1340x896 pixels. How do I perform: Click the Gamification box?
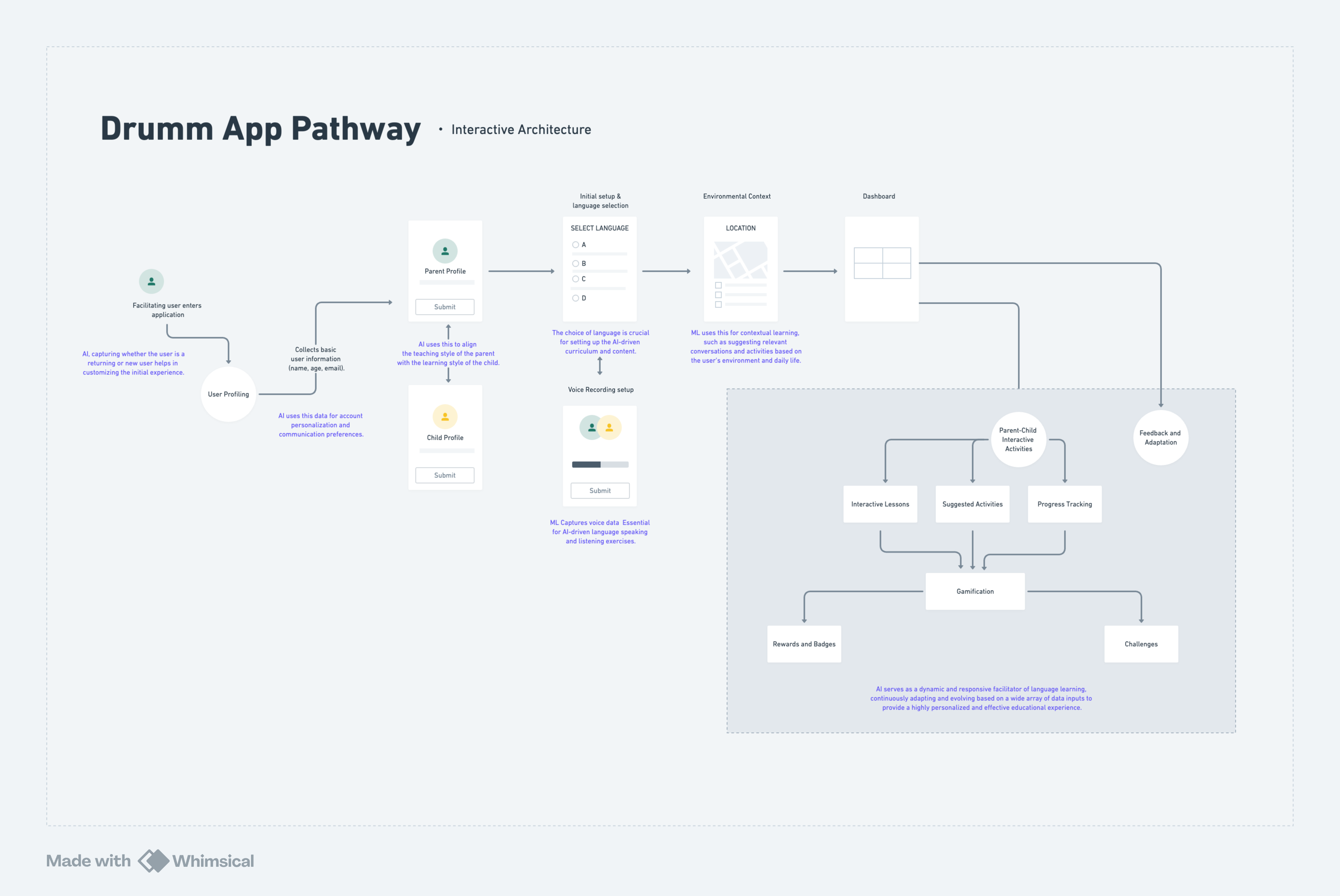coord(975,592)
